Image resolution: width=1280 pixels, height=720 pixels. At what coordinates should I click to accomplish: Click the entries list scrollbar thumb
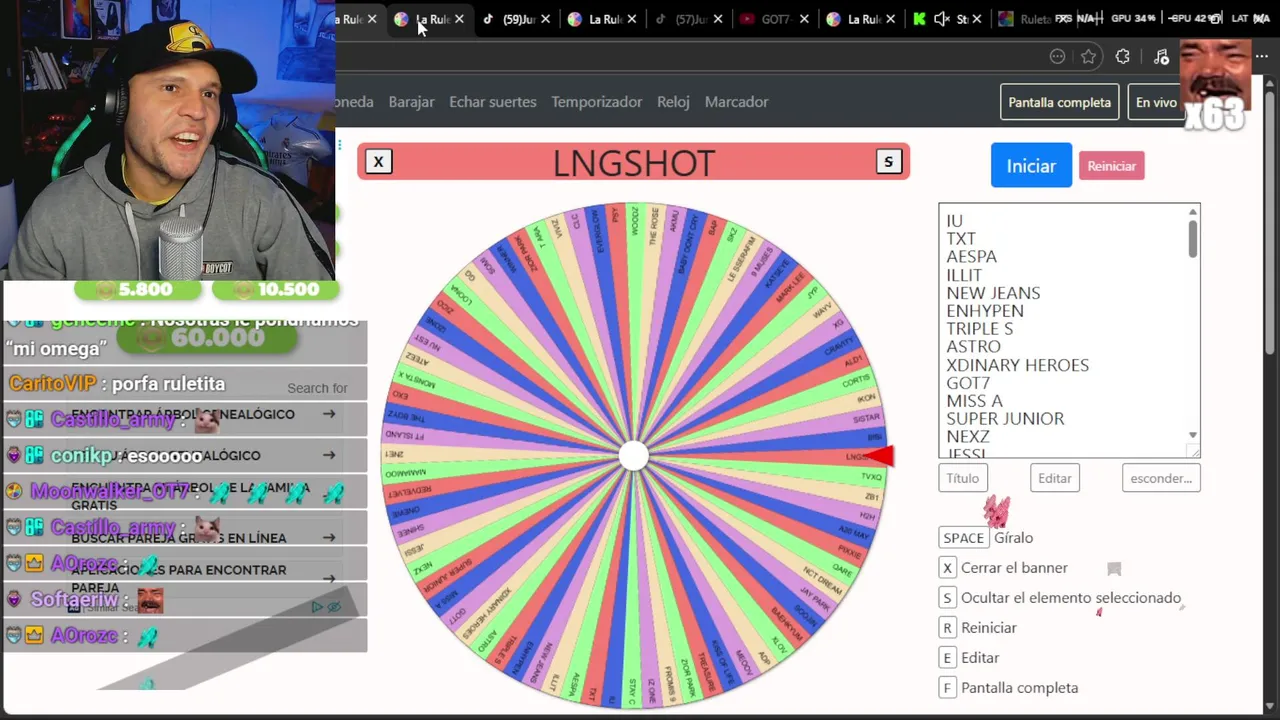1192,239
